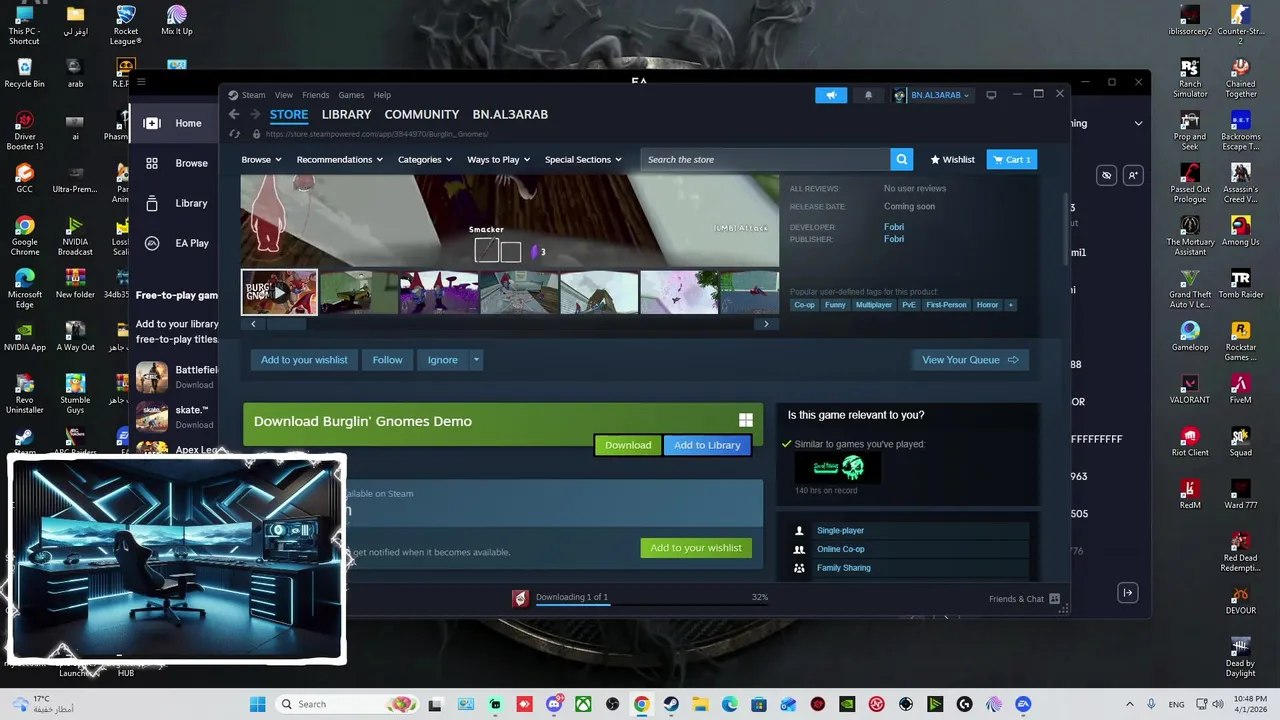The width and height of the screenshot is (1280, 720).
Task: Click the Horror tag
Action: pyautogui.click(x=987, y=305)
